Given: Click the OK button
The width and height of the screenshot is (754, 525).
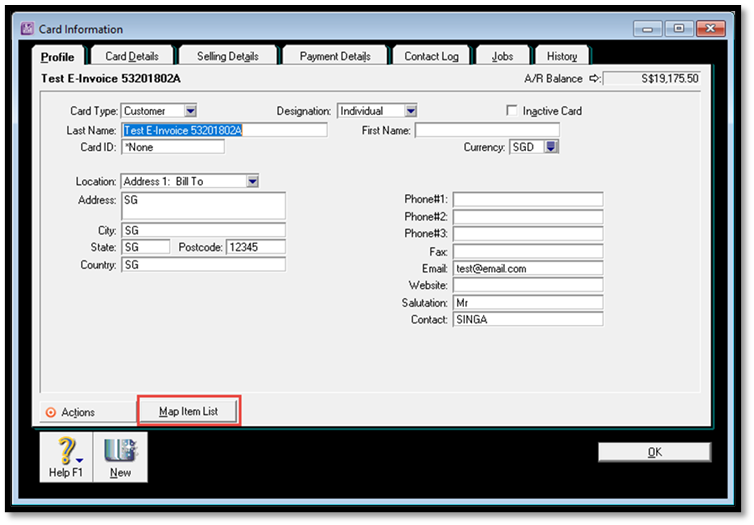Looking at the screenshot, I should (x=654, y=452).
